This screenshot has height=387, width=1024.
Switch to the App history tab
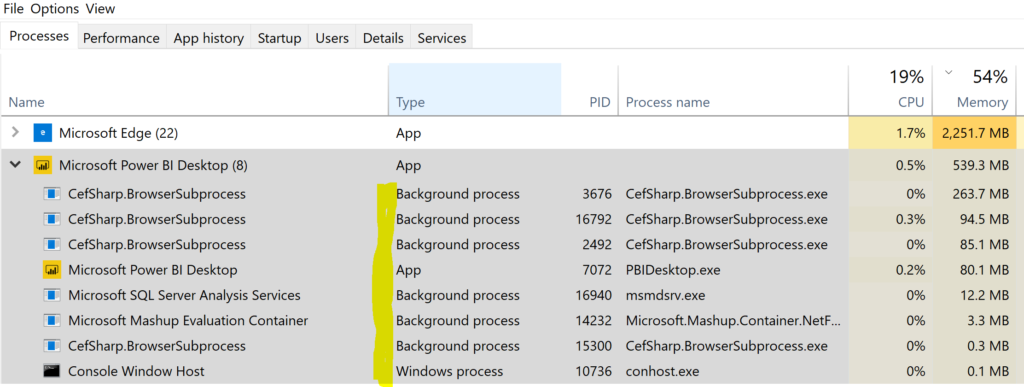pyautogui.click(x=208, y=38)
